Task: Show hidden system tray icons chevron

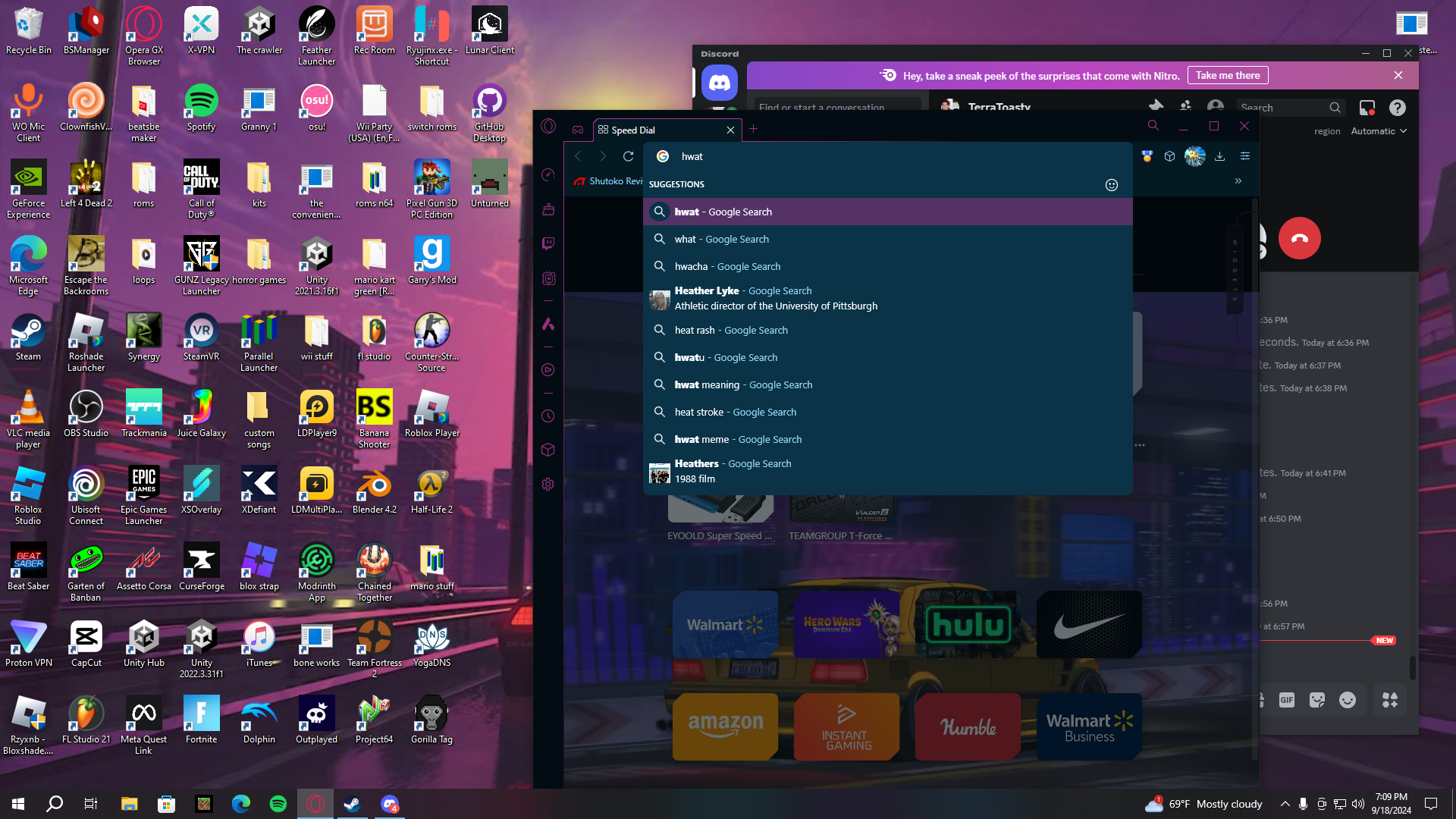Action: pos(1285,804)
